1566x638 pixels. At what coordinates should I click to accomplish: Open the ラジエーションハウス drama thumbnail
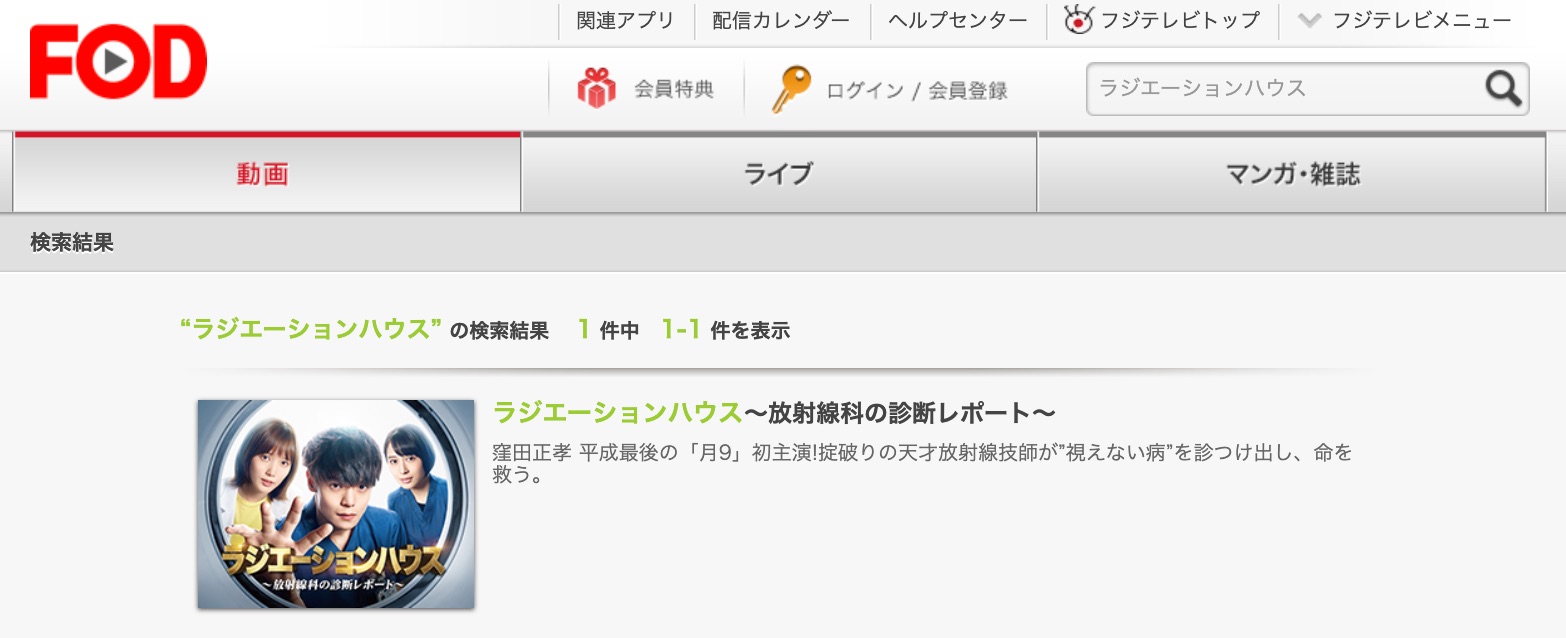click(x=336, y=504)
